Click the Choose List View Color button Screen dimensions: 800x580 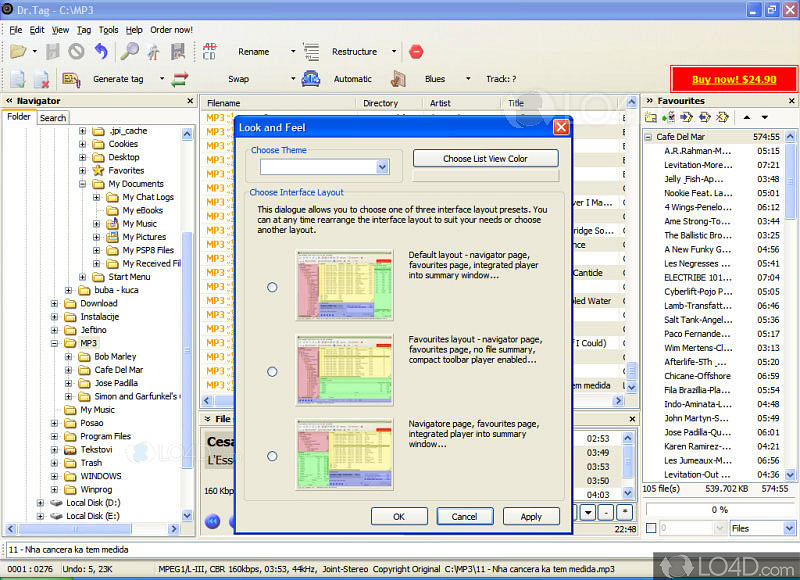click(486, 158)
